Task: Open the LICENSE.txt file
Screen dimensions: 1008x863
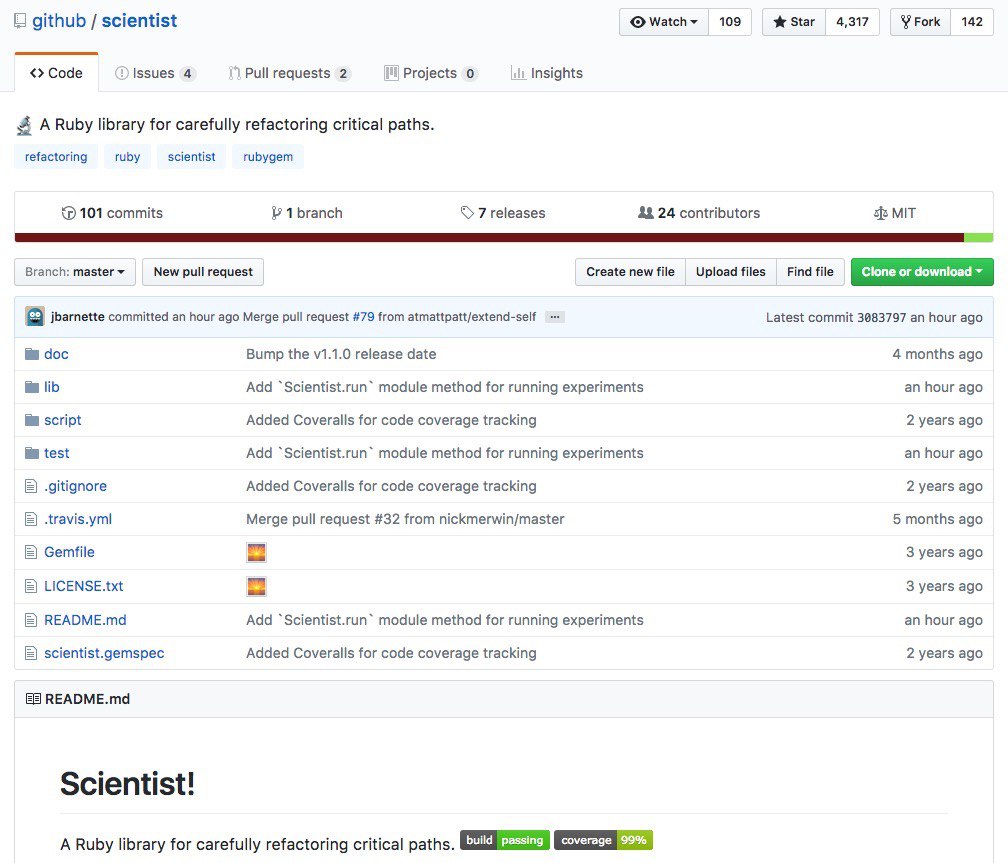Action: 84,586
